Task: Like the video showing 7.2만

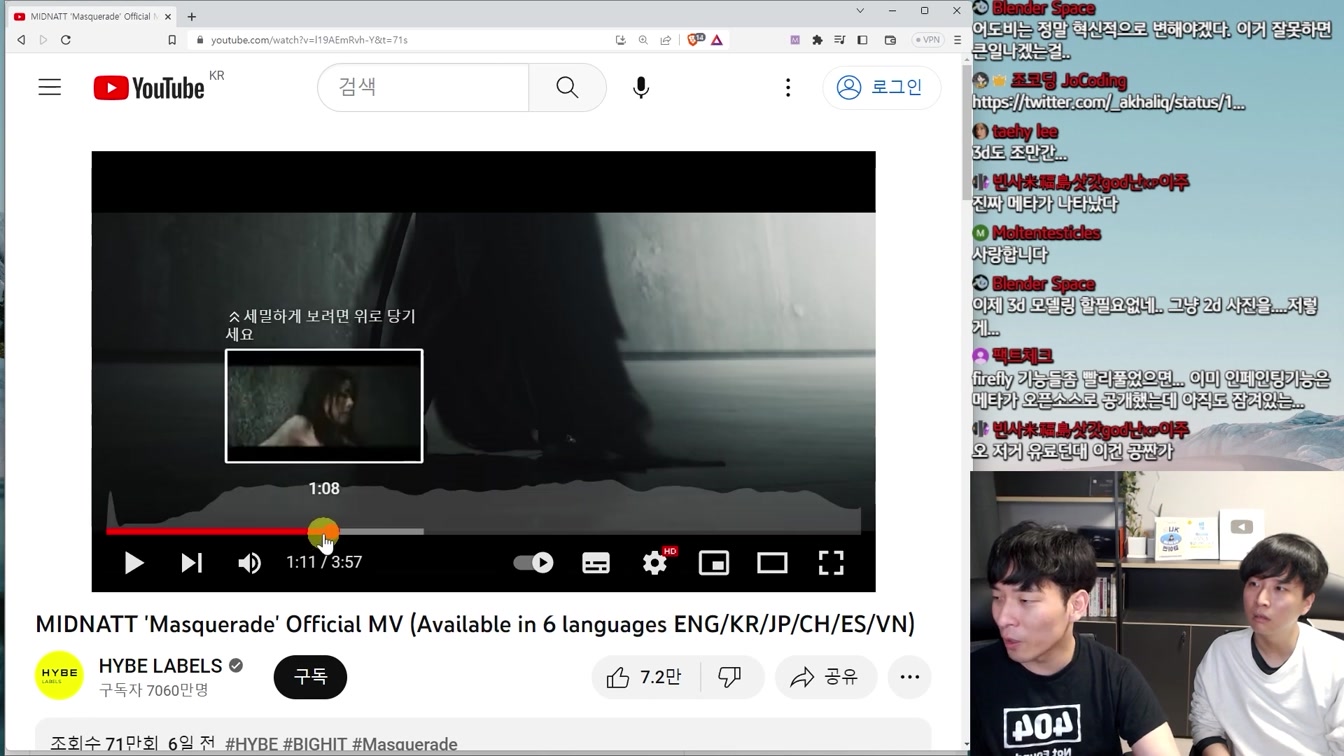Action: tap(645, 677)
